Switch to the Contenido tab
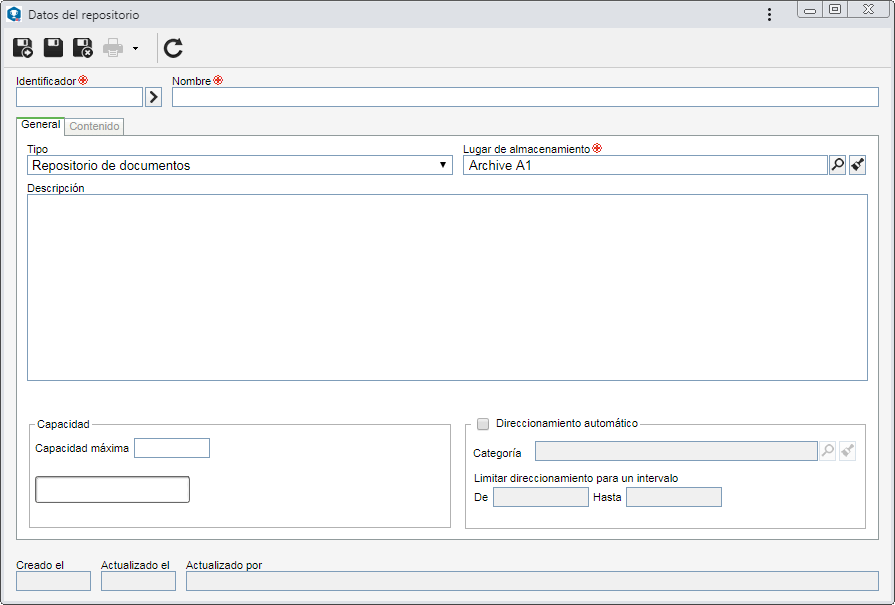Viewport: 895px width, 605px height. coord(94,126)
